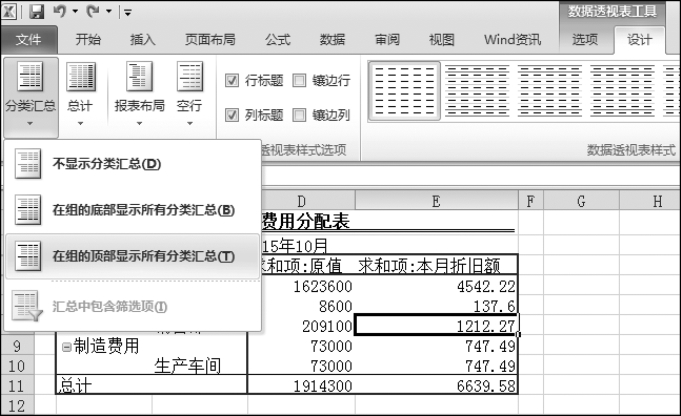Customize the Quick Access Toolbar
This screenshot has height=416, width=681.
[x=128, y=13]
